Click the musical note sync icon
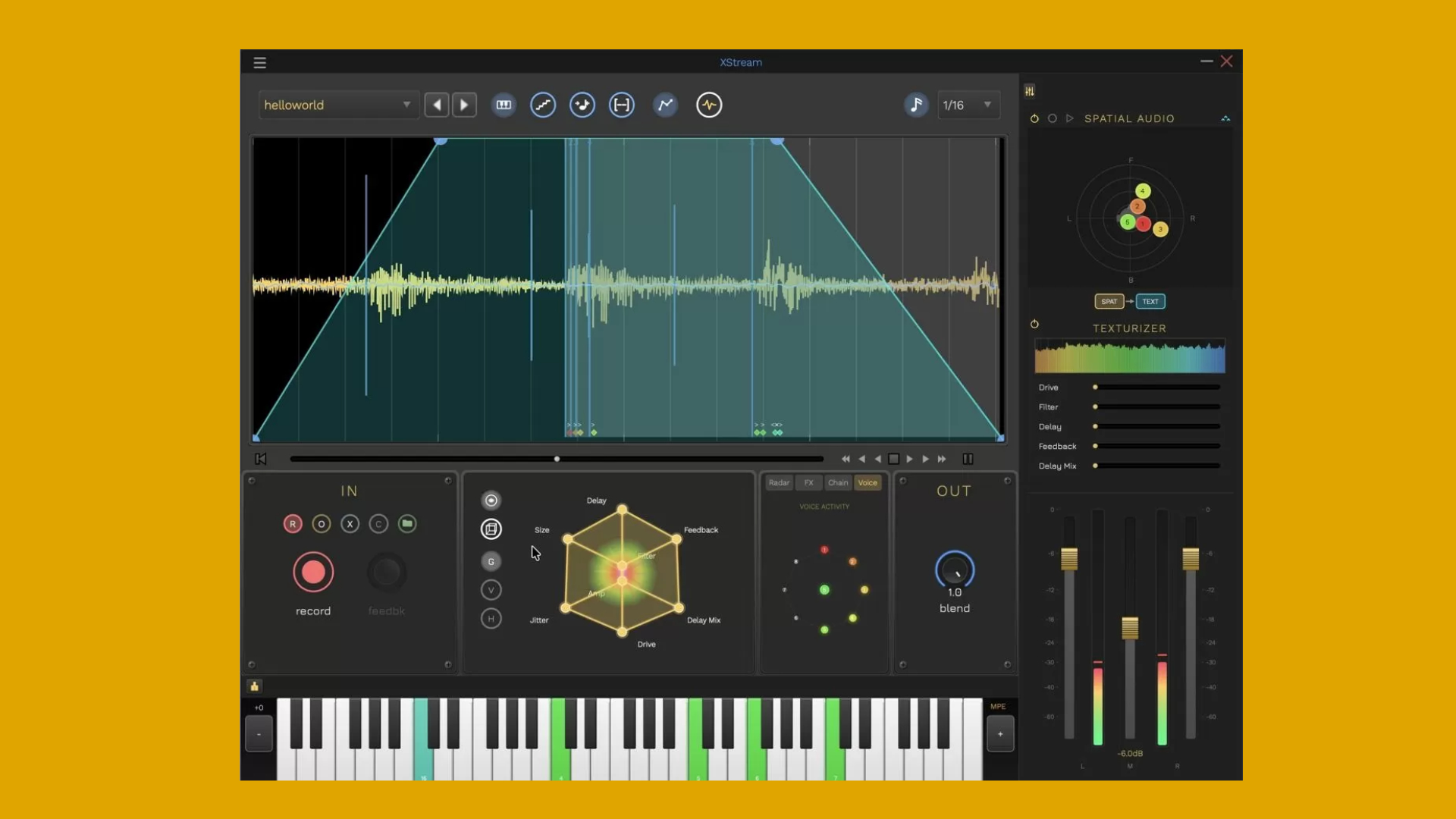 tap(915, 105)
